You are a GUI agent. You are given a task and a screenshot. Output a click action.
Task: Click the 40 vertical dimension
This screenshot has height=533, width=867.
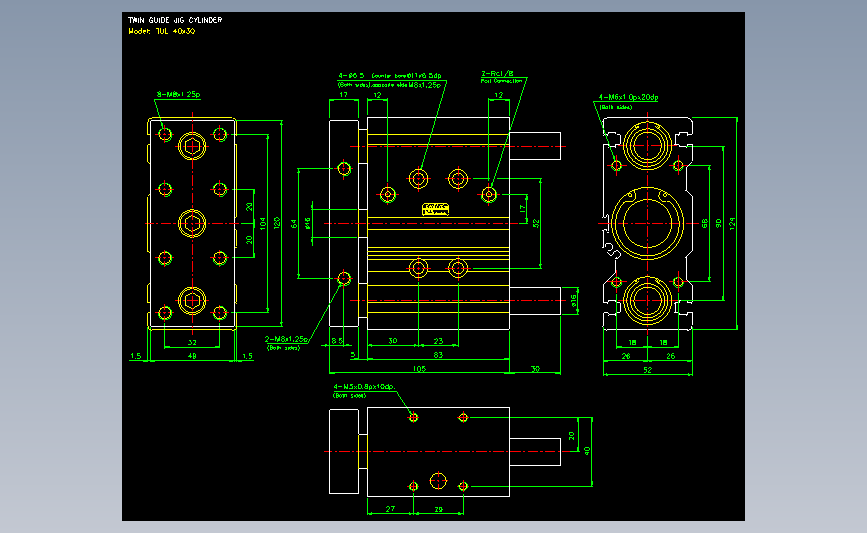click(x=587, y=451)
